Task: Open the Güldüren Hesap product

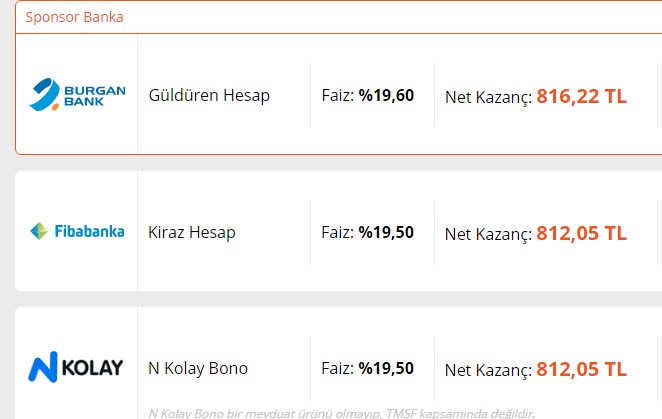Action: (209, 95)
